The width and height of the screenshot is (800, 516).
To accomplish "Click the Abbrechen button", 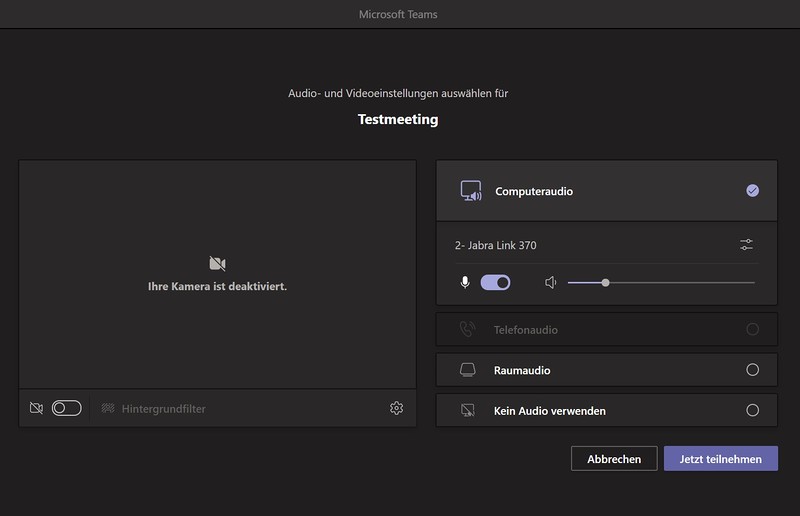I will pos(614,459).
